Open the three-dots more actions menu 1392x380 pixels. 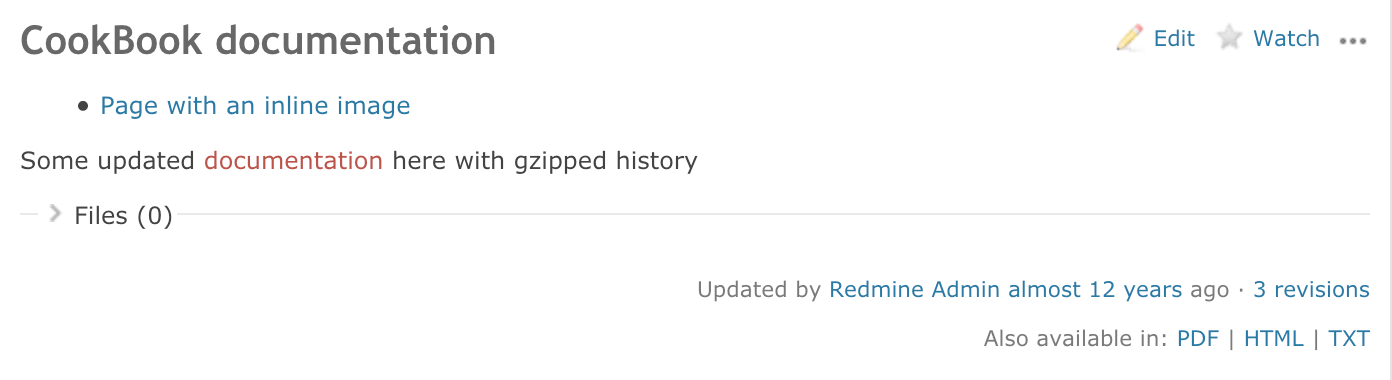(x=1352, y=41)
